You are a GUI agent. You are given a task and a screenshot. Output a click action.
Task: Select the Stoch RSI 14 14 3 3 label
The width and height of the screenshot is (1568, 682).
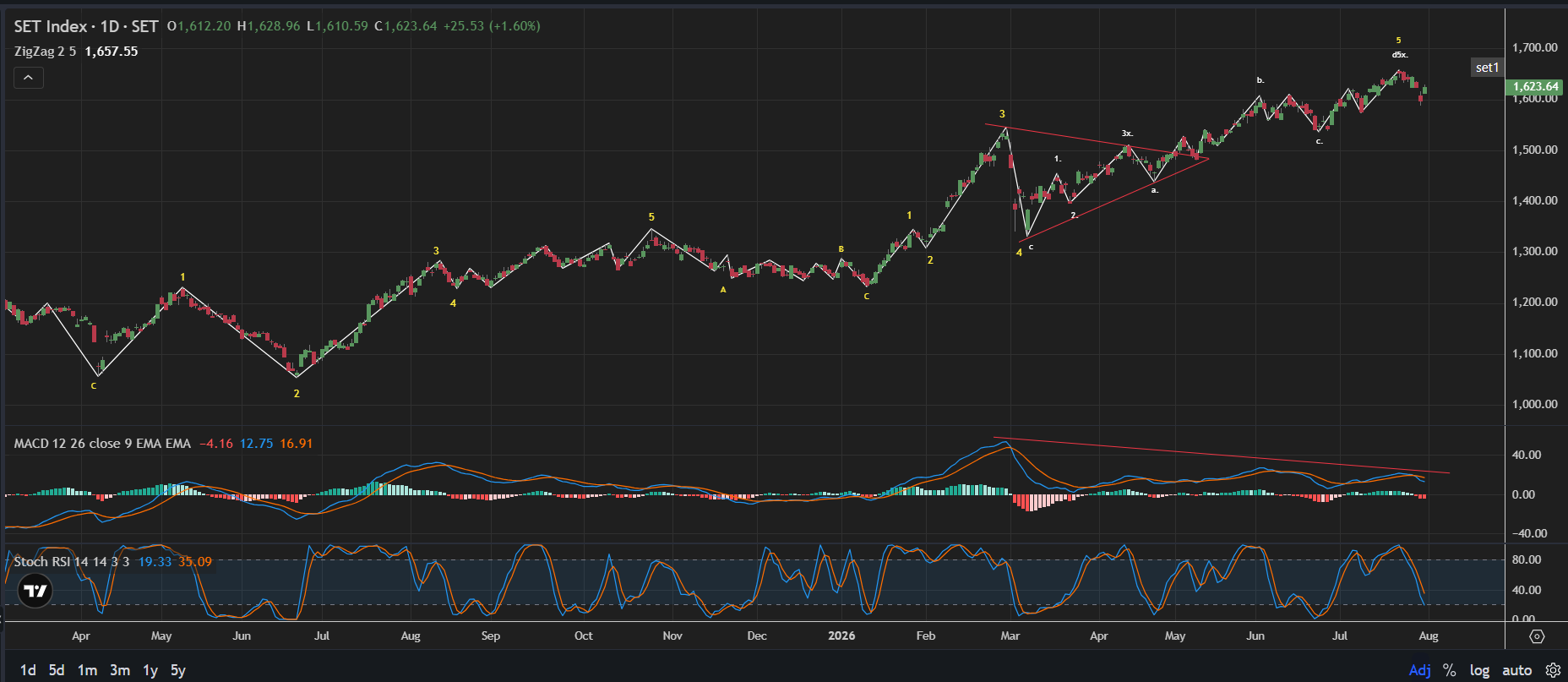coord(72,562)
